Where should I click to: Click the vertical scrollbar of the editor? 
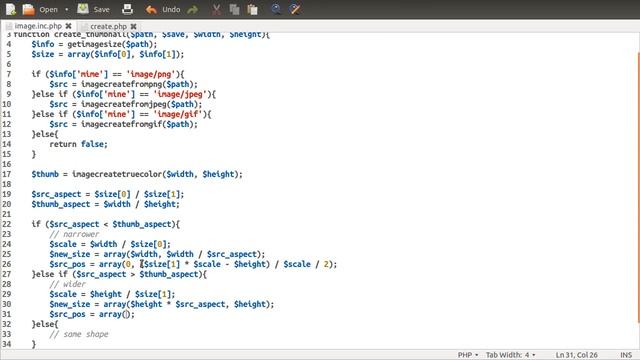[x=638, y=188]
